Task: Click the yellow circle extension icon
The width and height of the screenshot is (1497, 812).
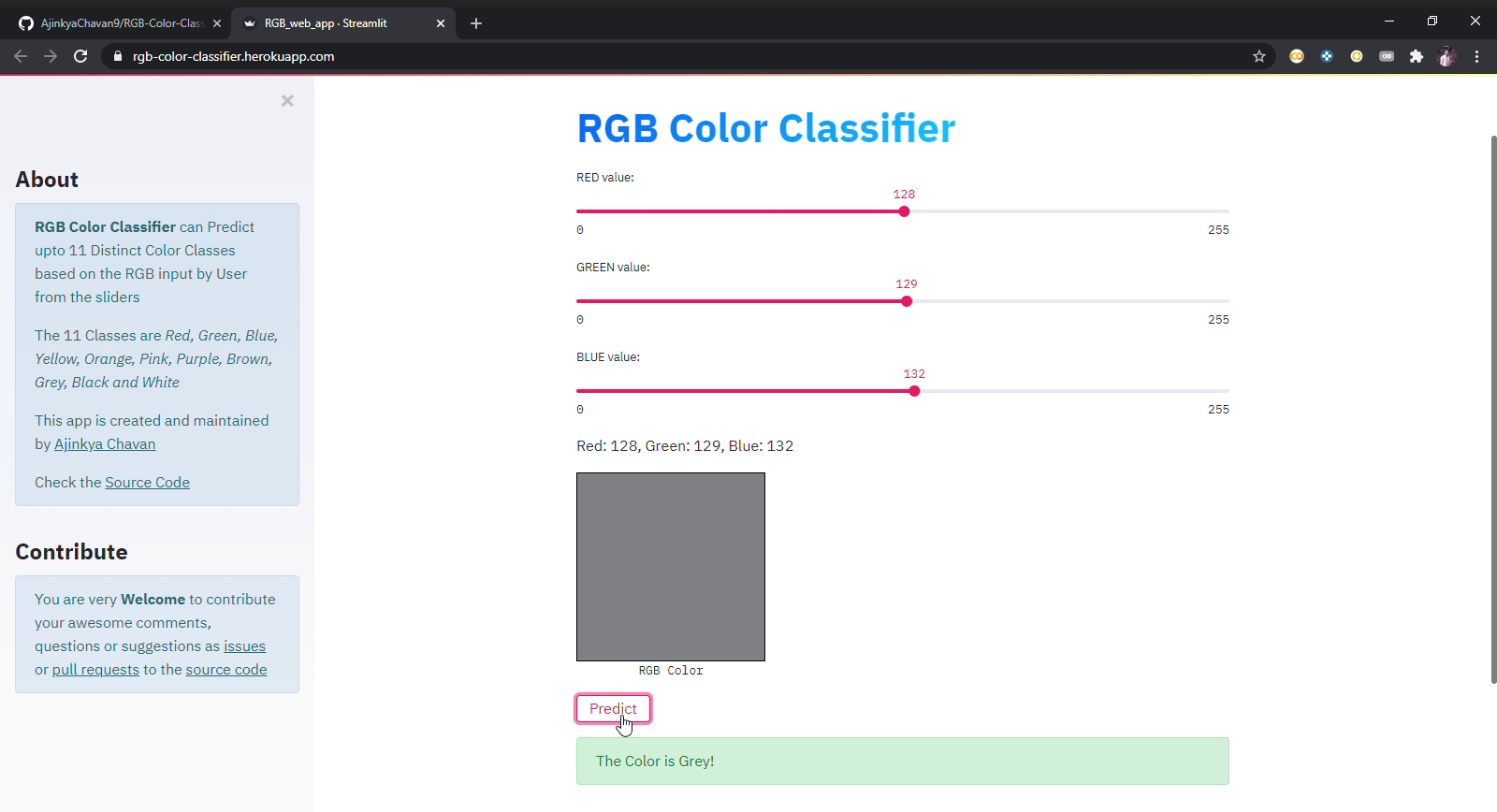Action: coord(1357,56)
